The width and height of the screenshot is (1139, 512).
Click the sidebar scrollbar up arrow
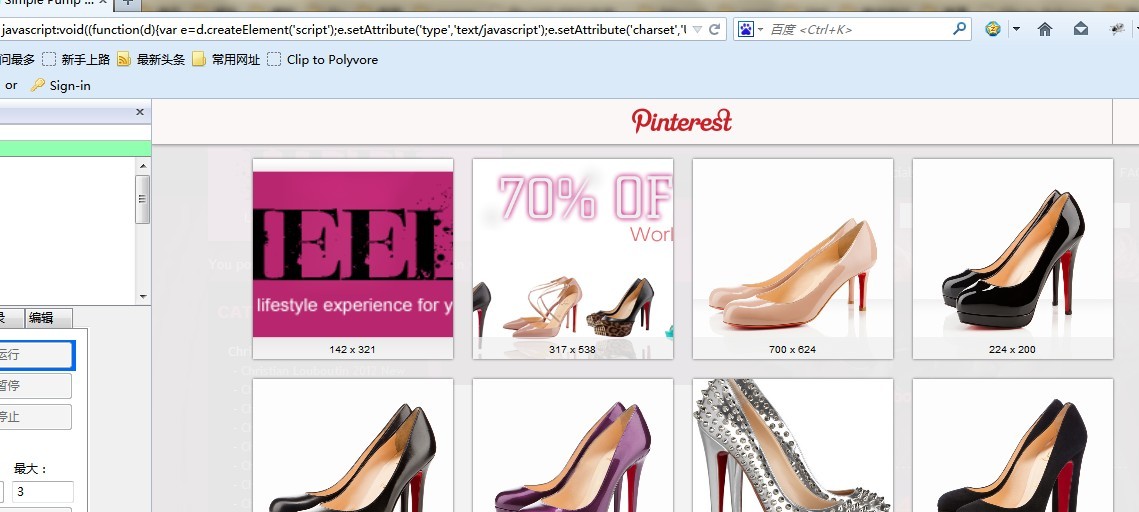[142, 166]
